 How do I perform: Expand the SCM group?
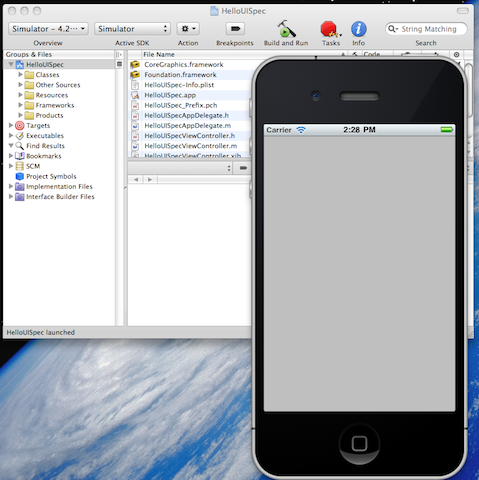(11, 166)
